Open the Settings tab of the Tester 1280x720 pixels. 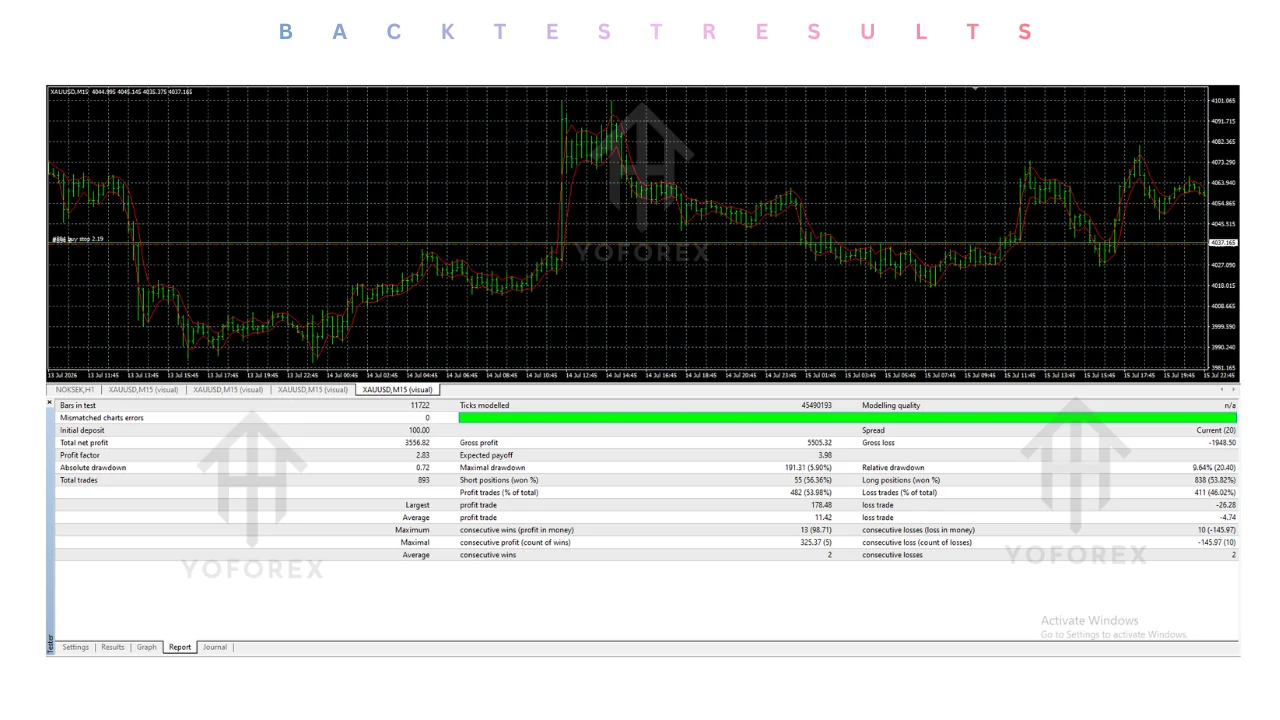tap(76, 647)
